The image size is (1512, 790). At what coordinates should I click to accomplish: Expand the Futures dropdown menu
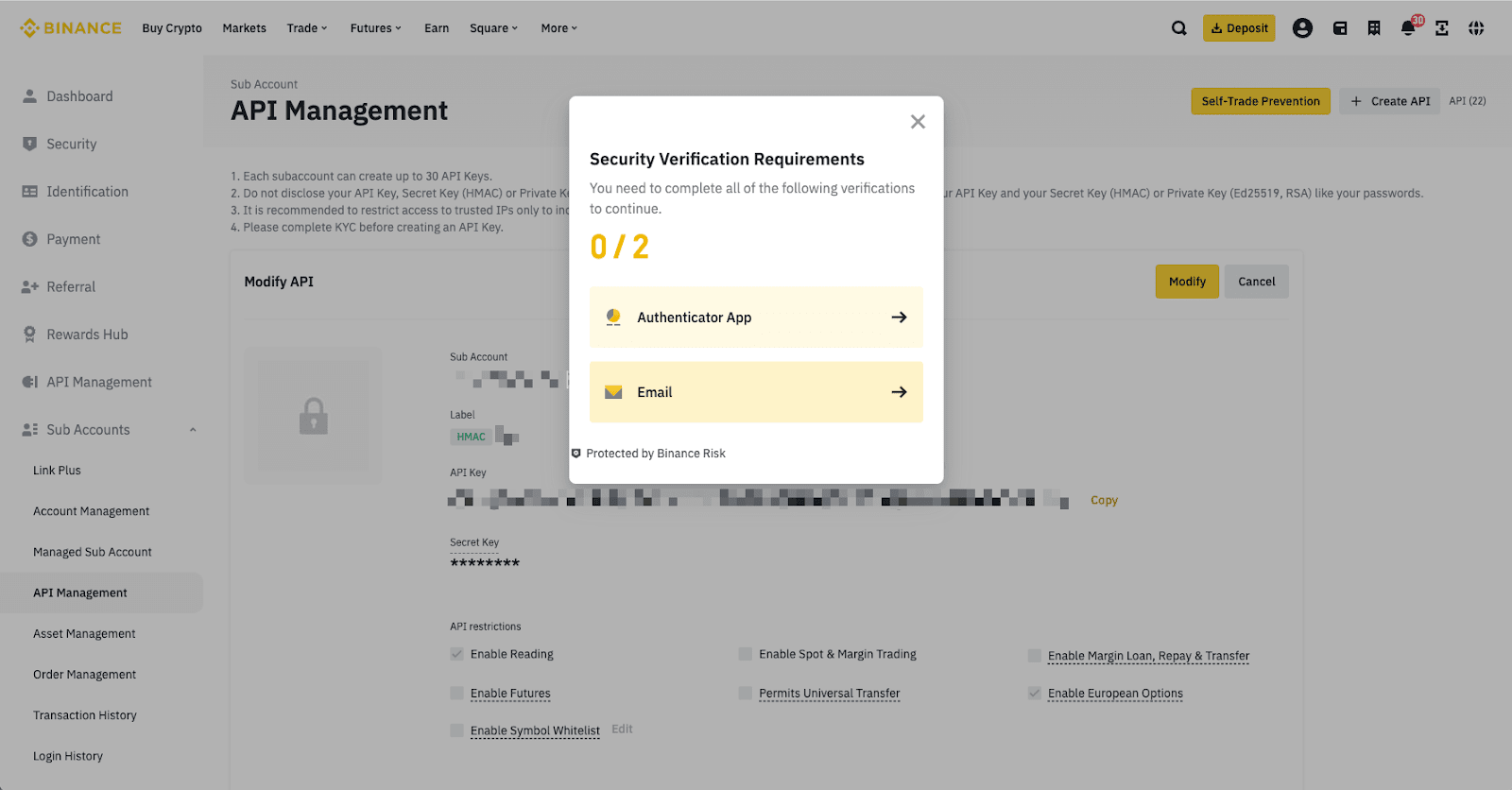coord(375,28)
